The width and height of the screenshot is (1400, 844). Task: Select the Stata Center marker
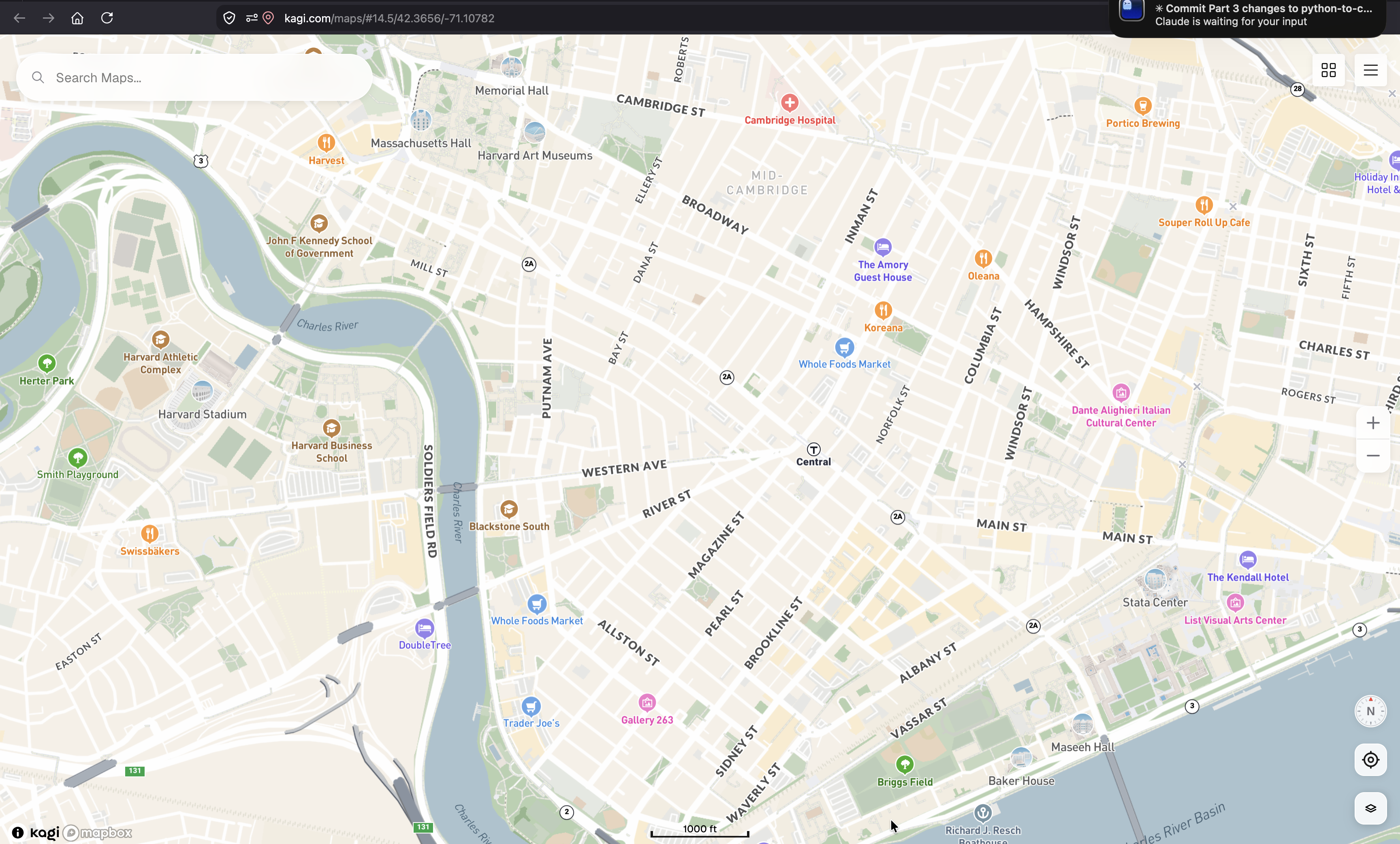1155,579
